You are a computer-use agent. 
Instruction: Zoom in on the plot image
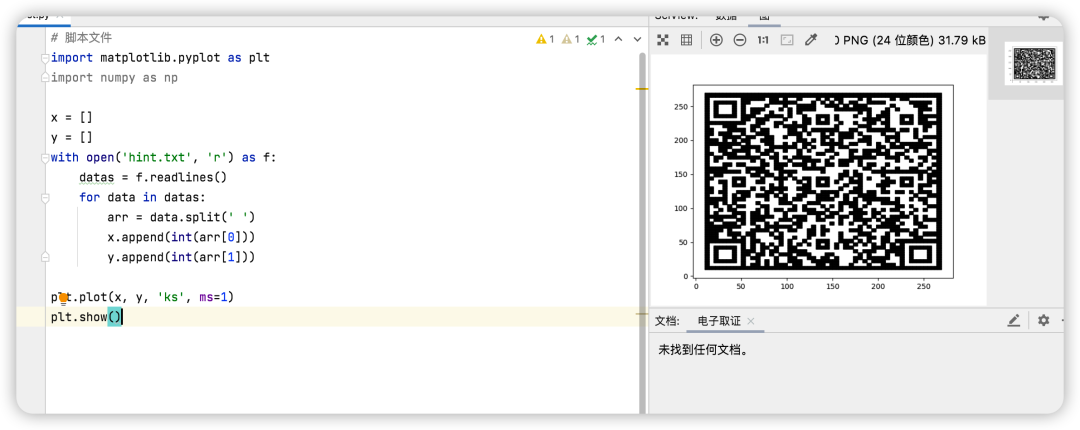coord(716,41)
